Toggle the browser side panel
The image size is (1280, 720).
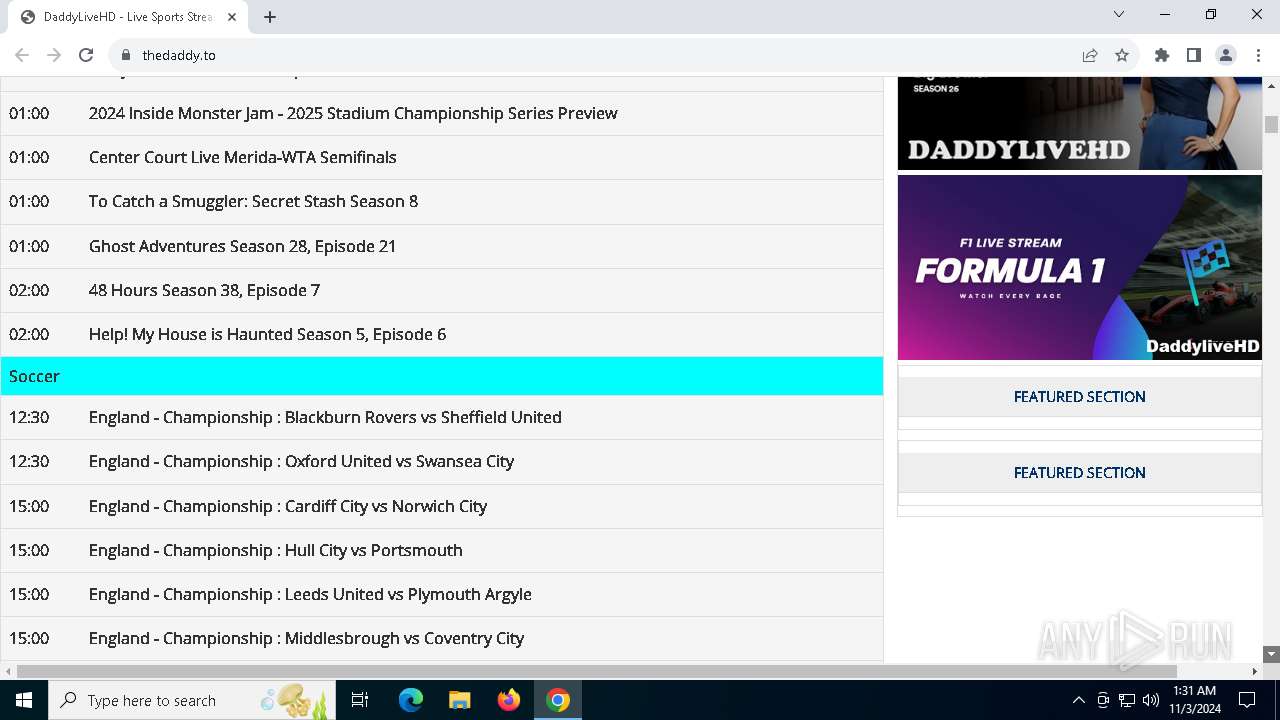click(x=1194, y=55)
